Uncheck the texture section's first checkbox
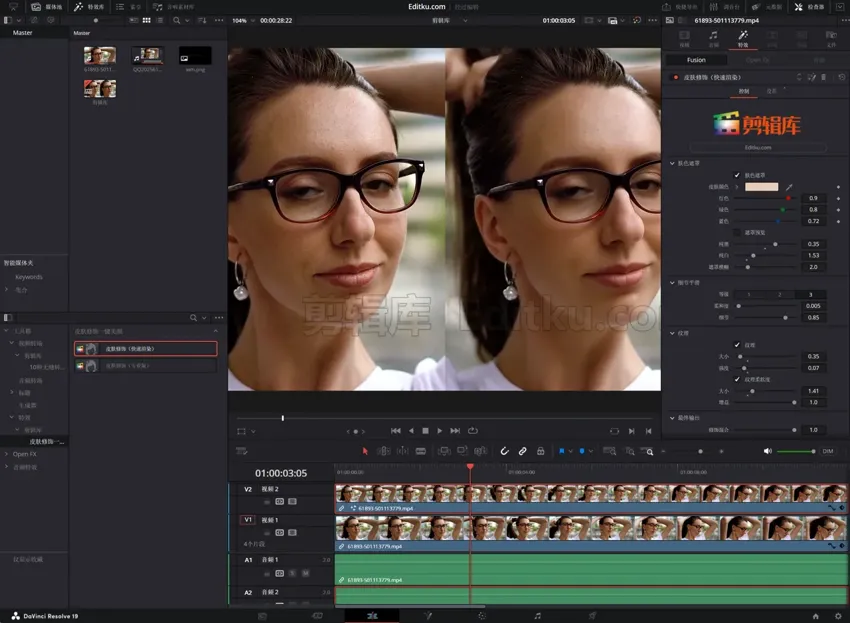Image resolution: width=850 pixels, height=623 pixels. point(737,345)
